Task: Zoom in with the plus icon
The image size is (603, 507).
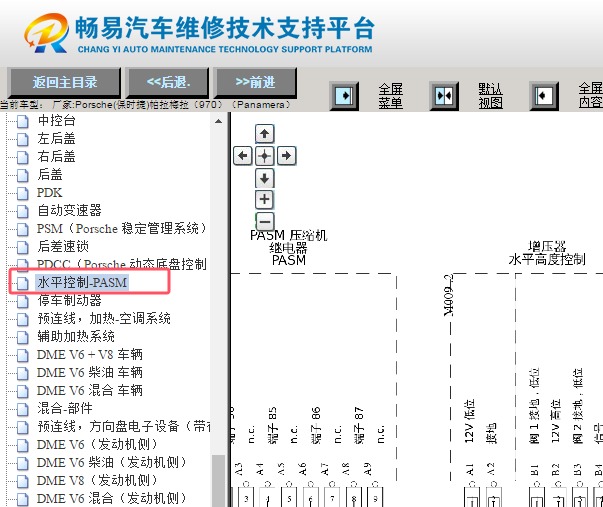Action: tap(264, 199)
